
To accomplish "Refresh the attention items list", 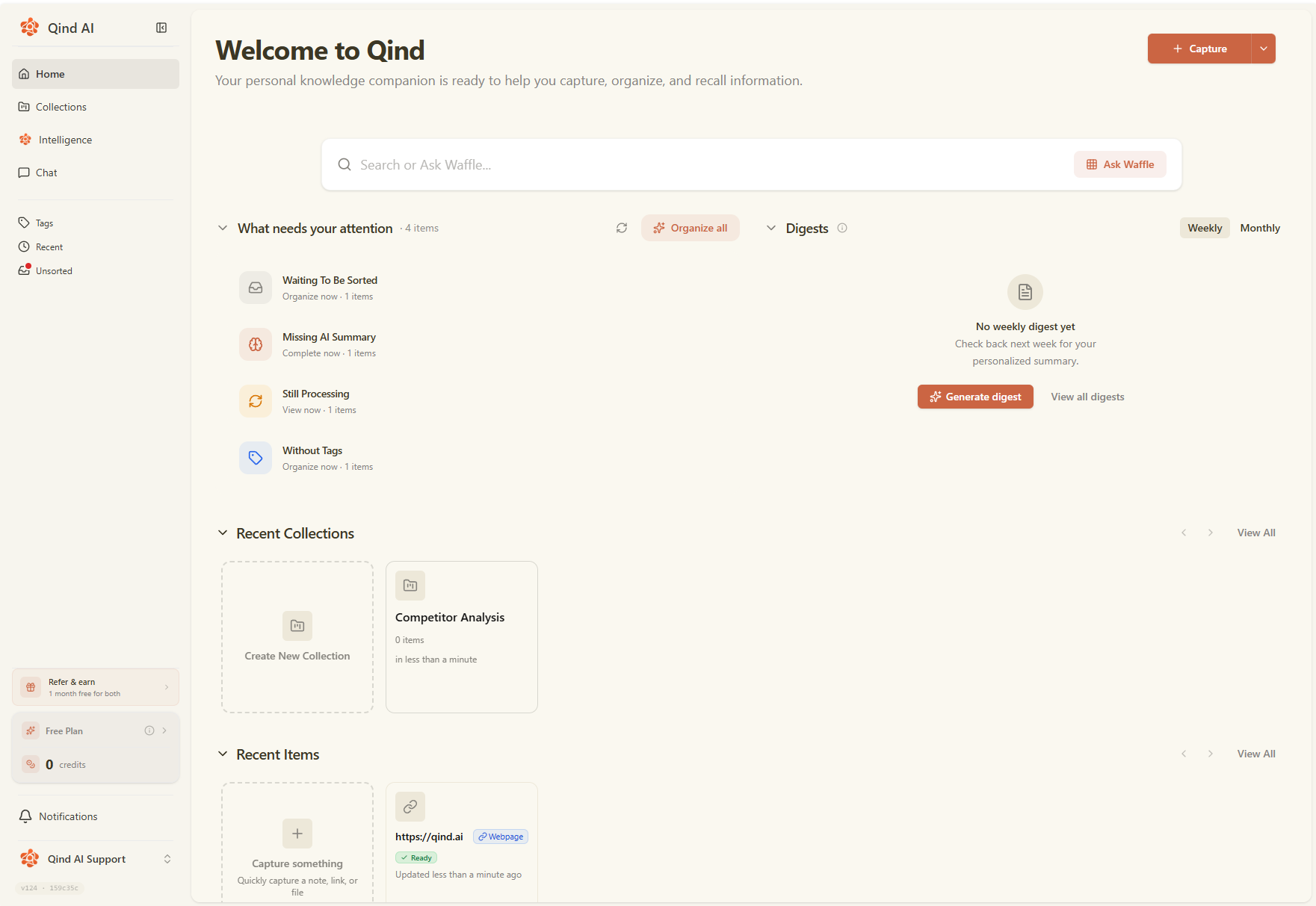I will [622, 228].
